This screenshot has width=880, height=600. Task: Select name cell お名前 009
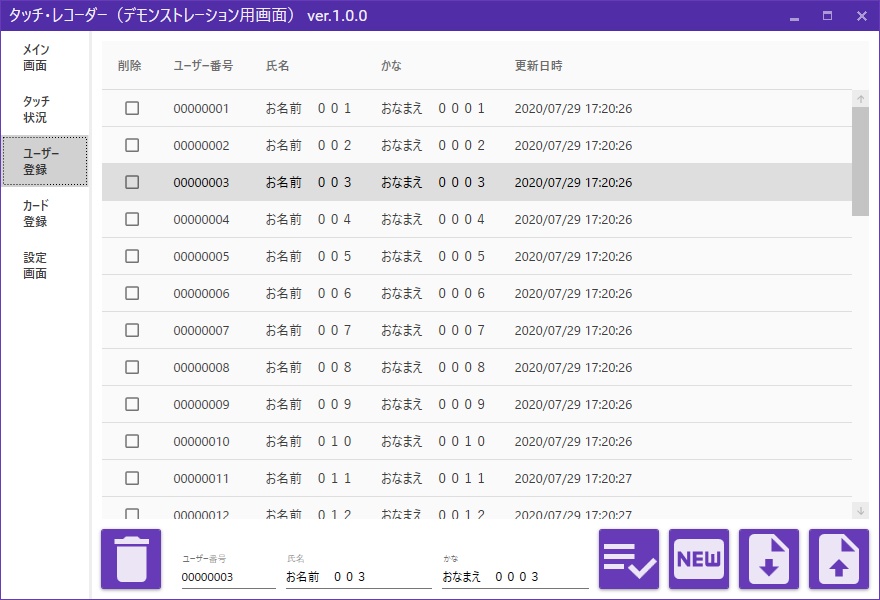[x=309, y=405]
